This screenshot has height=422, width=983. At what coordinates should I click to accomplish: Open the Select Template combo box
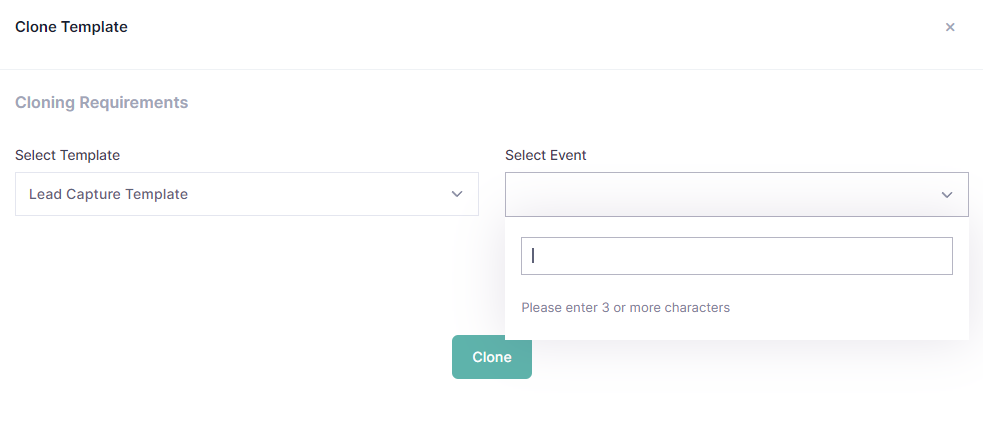246,194
